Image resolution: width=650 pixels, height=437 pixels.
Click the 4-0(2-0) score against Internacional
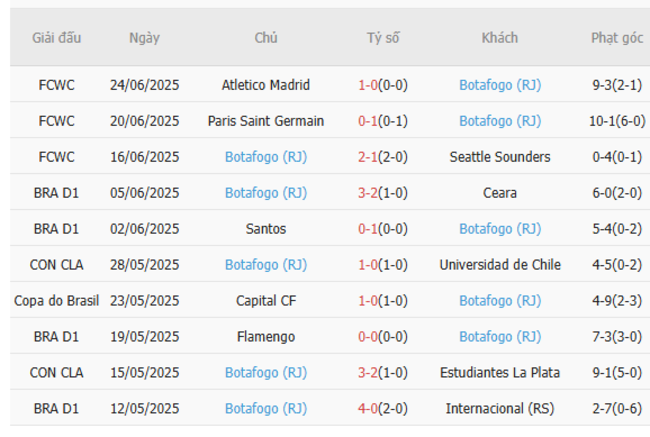382,409
